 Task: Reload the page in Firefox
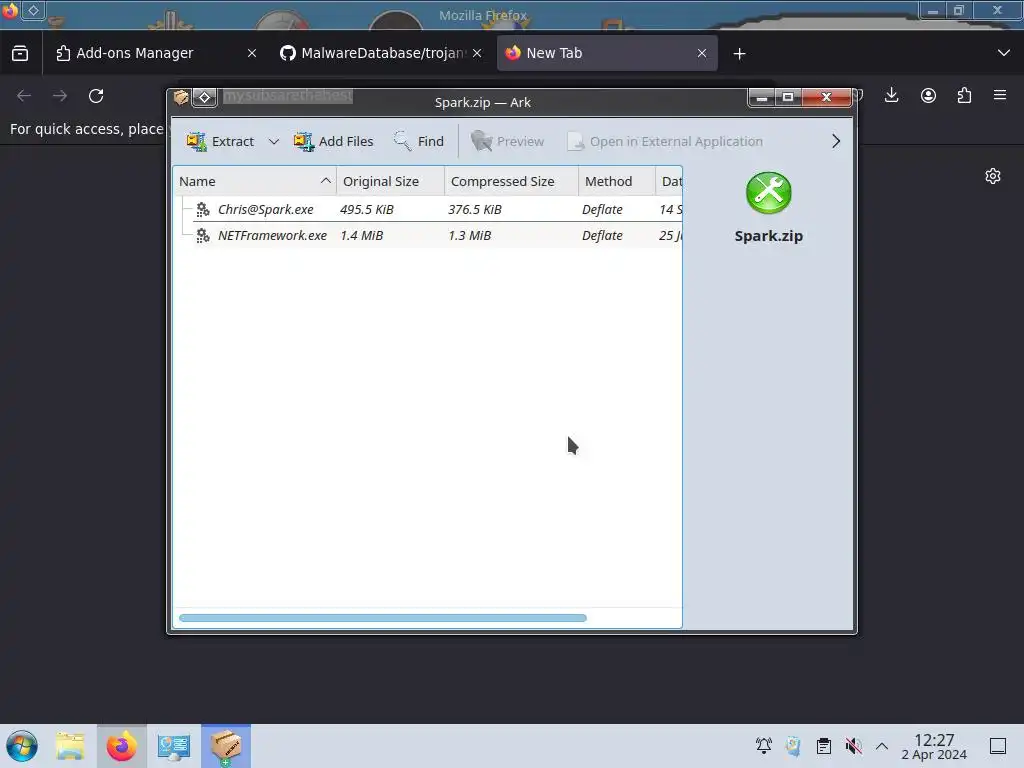pyautogui.click(x=96, y=96)
